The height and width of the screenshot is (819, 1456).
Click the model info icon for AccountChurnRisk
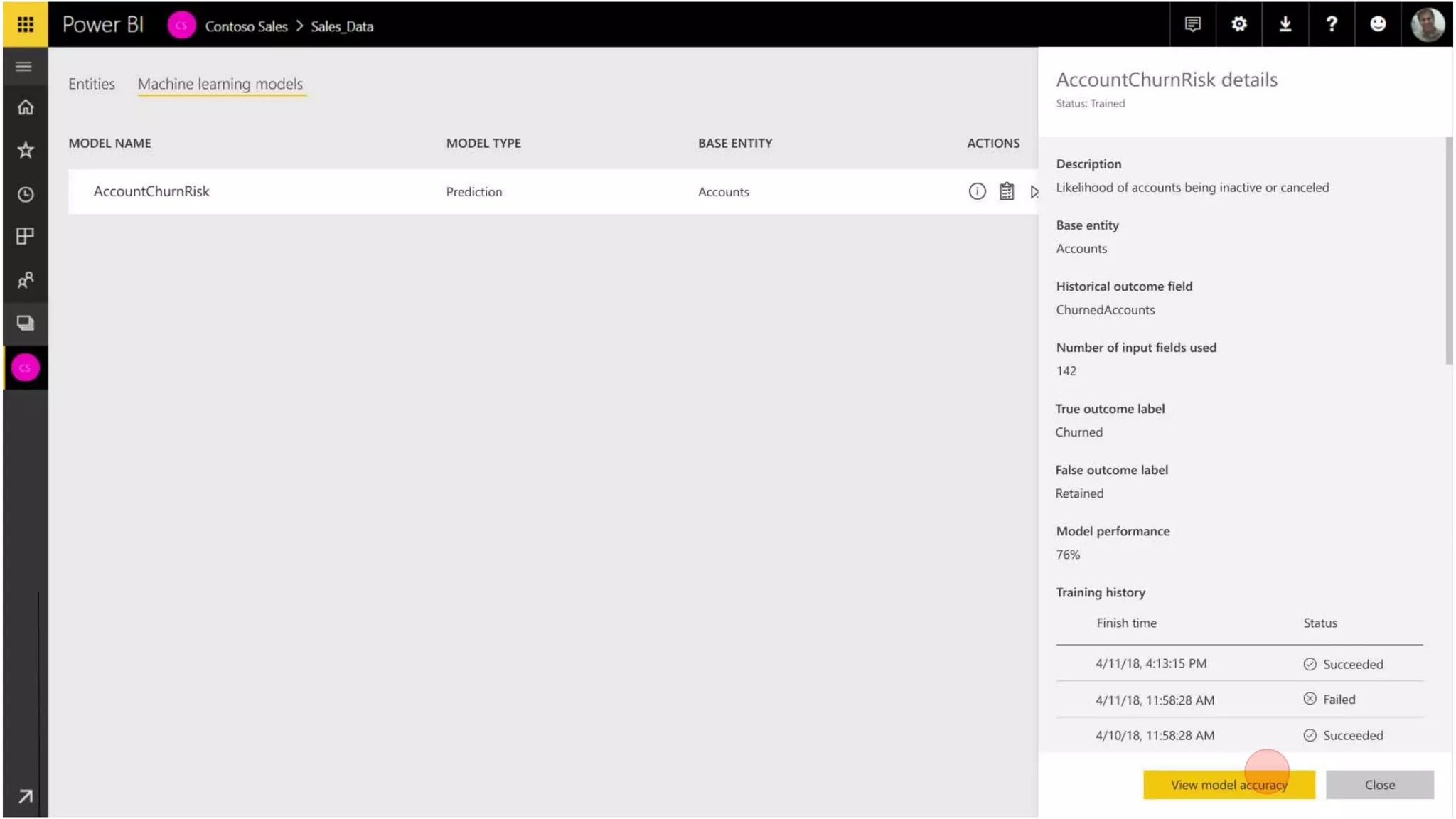977,191
